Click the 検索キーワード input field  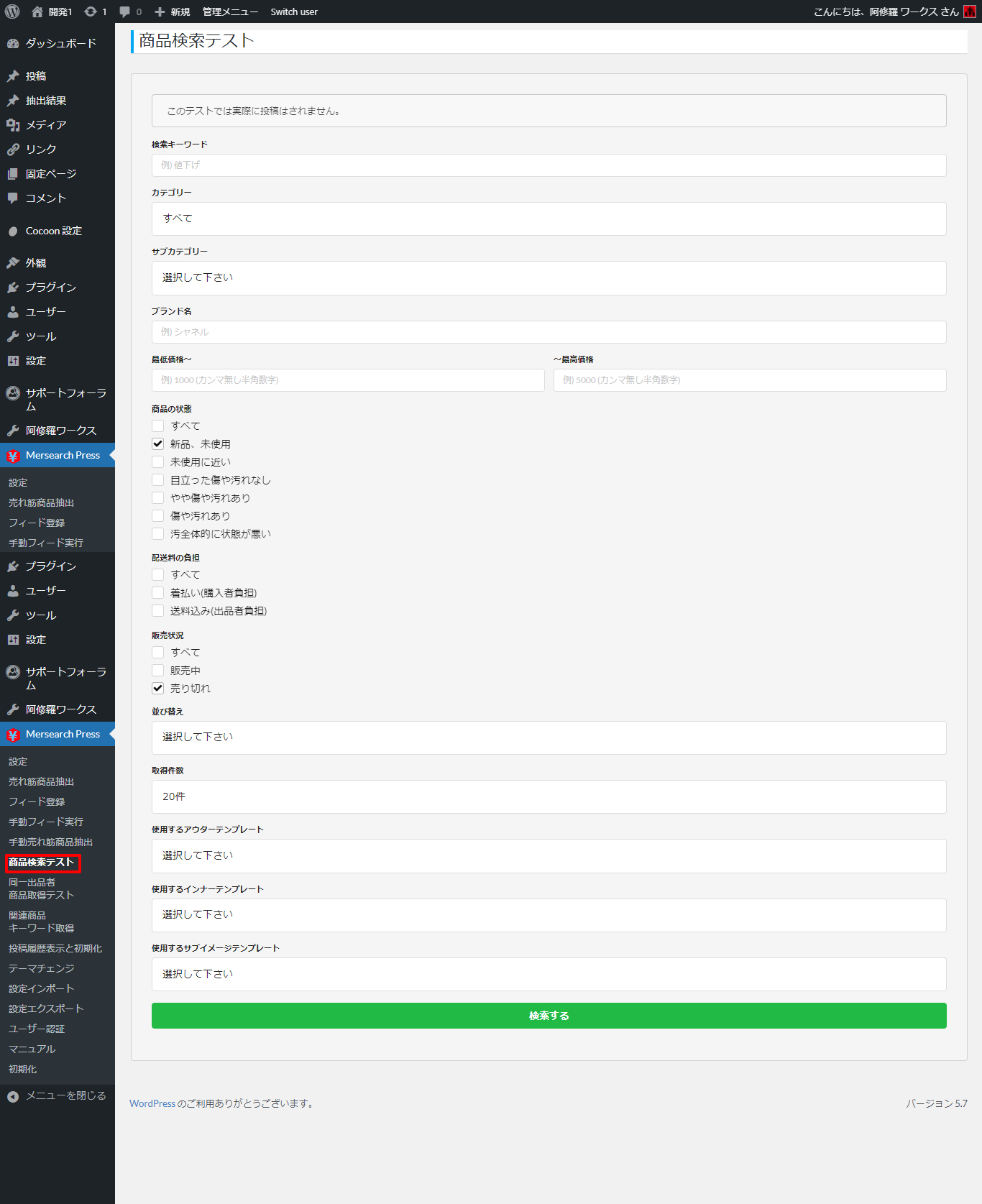point(549,165)
